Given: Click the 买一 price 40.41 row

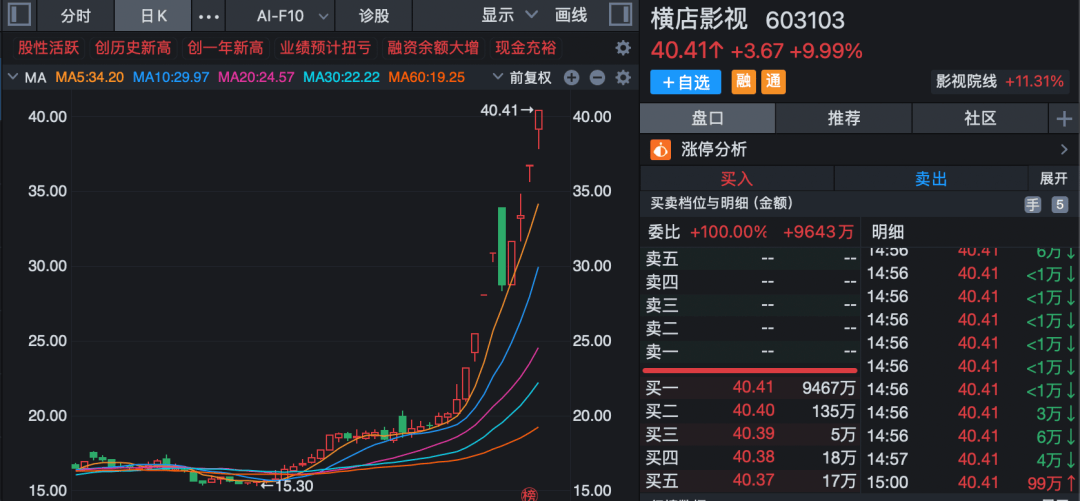Looking at the screenshot, I should click(751, 388).
